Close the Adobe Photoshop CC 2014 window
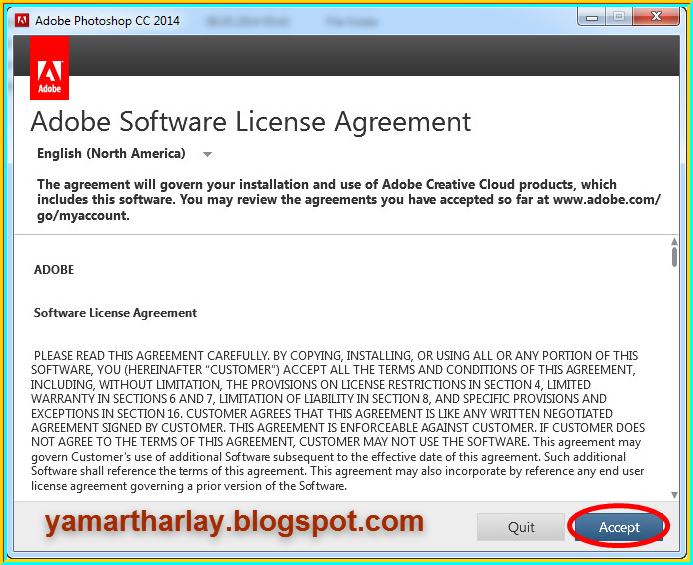The image size is (693, 565). coord(656,17)
